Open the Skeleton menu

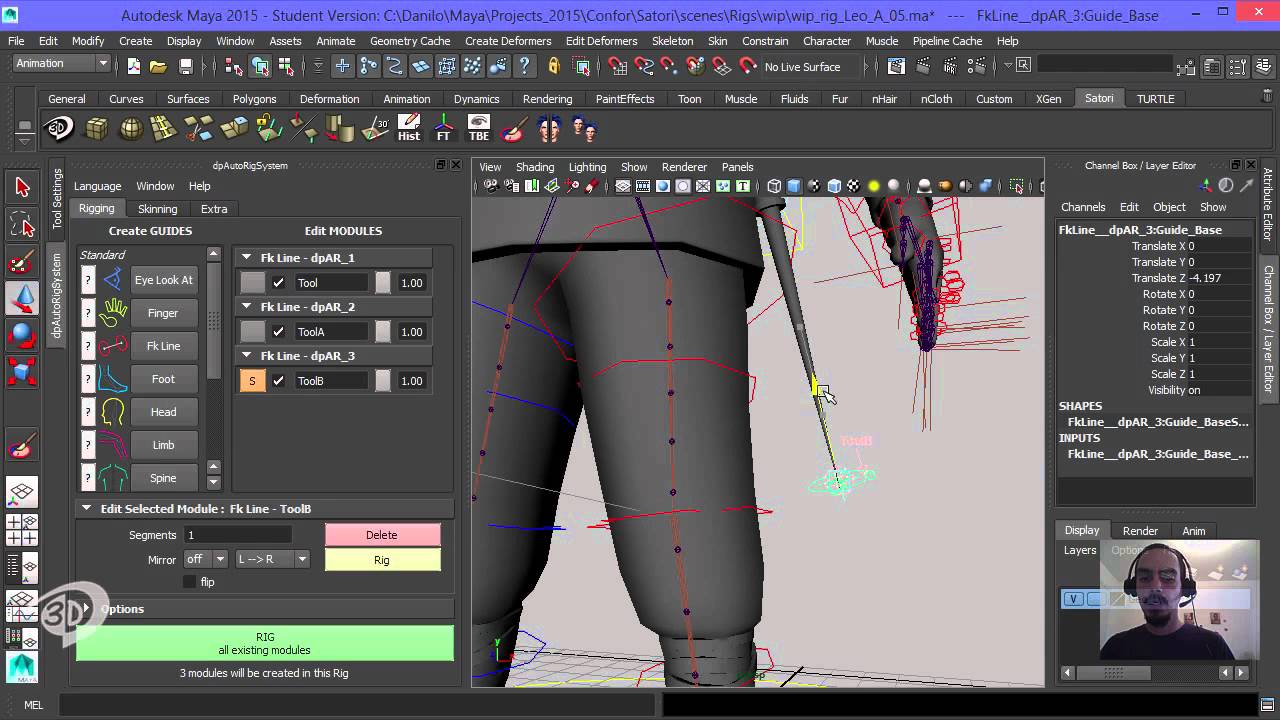click(x=672, y=41)
